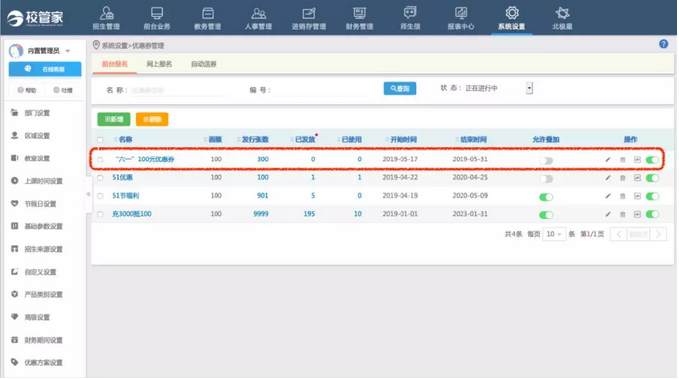Edit the 51节福利 coupon with pencil icon
679x379 pixels.
click(x=608, y=196)
